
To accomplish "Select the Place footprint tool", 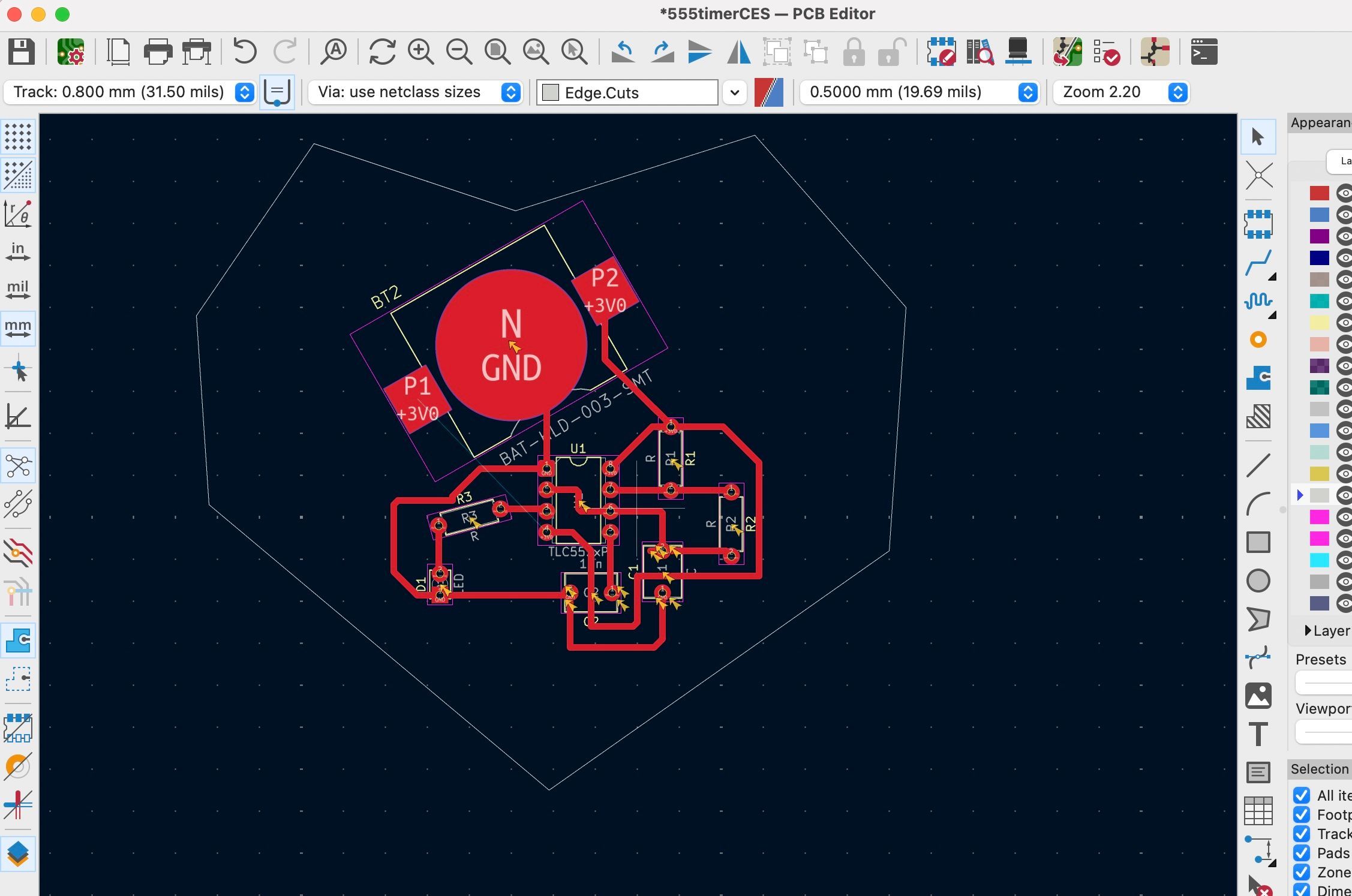I will point(1258,224).
